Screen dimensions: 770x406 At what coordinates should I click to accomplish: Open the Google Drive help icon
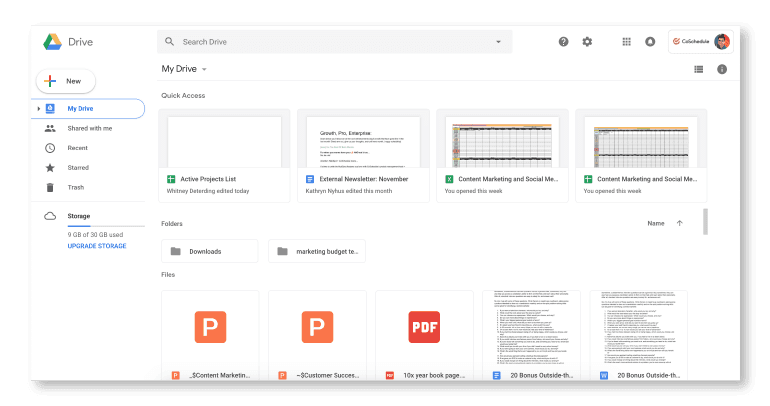tap(563, 42)
